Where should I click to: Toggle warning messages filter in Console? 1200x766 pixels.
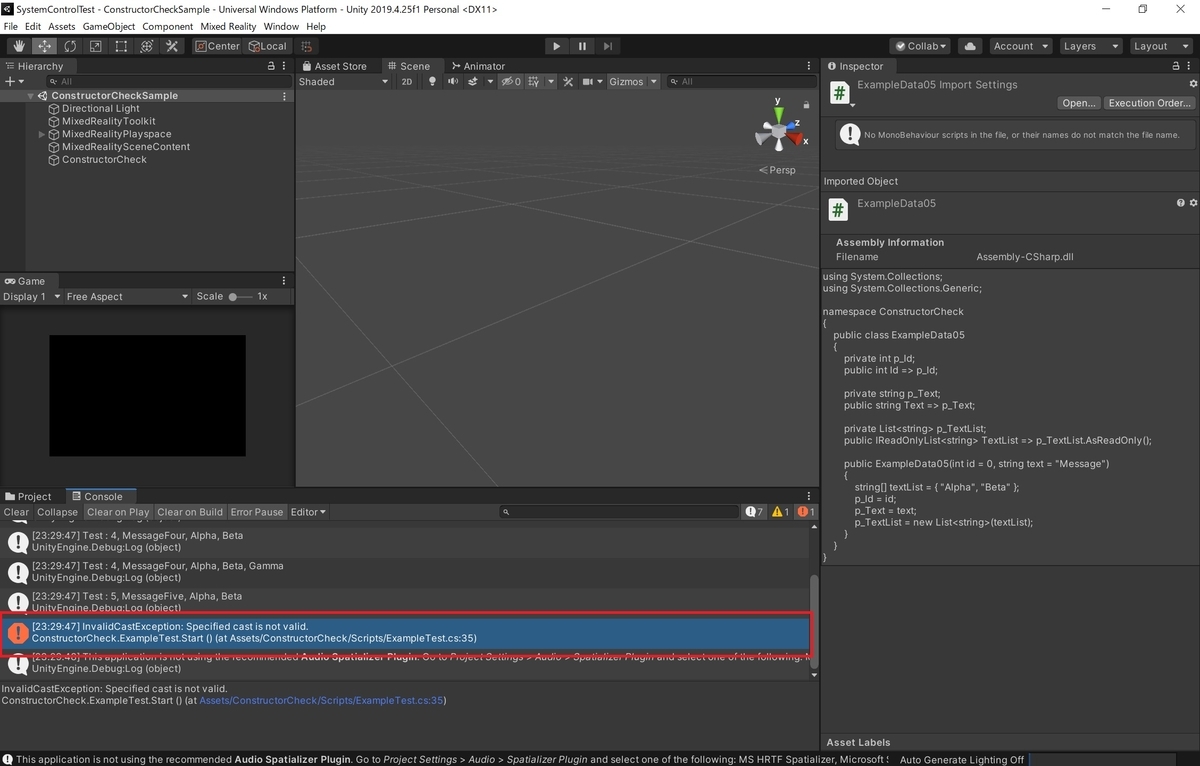781,512
